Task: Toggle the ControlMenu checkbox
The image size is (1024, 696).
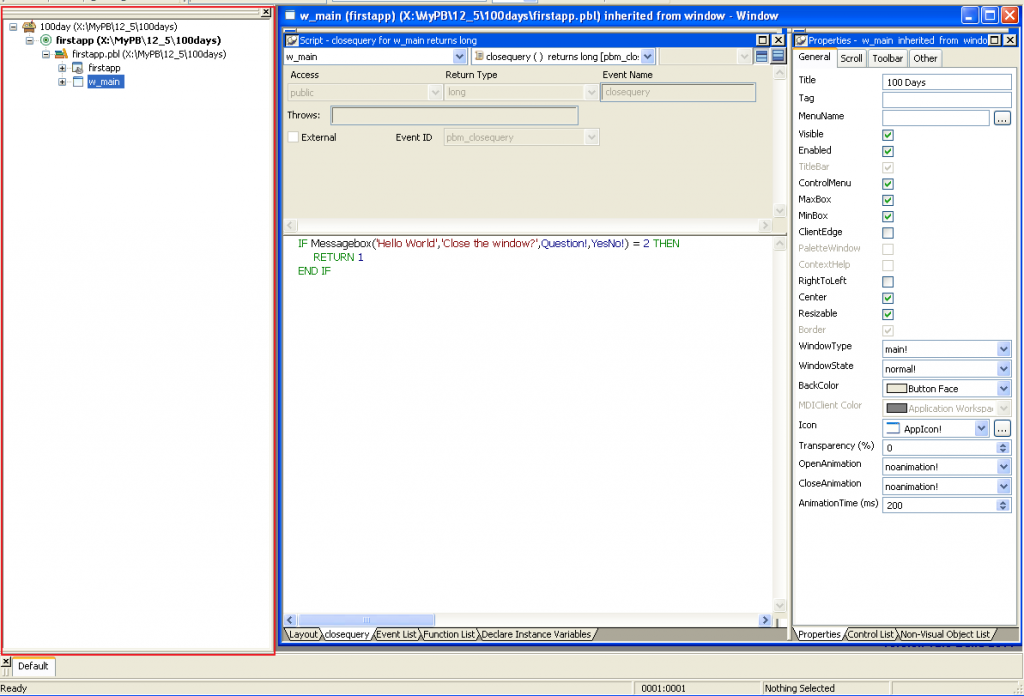Action: pyautogui.click(x=888, y=184)
